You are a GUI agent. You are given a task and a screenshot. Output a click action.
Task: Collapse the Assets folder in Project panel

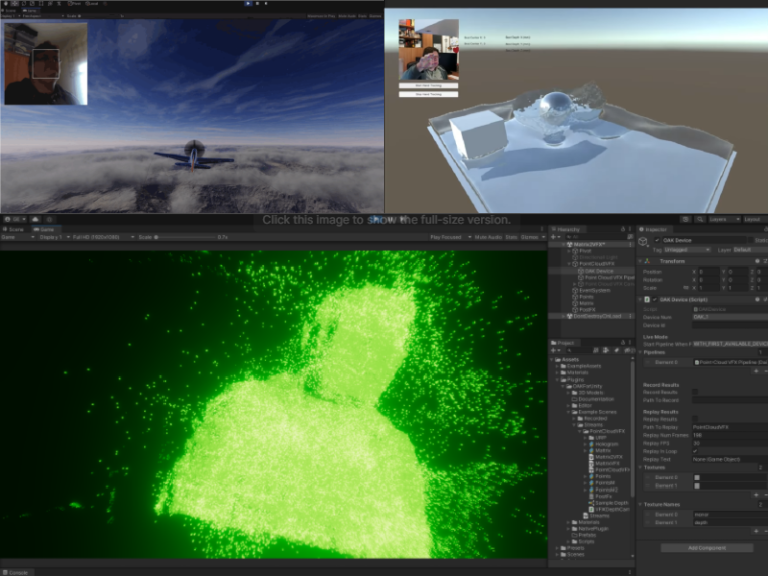(x=554, y=358)
